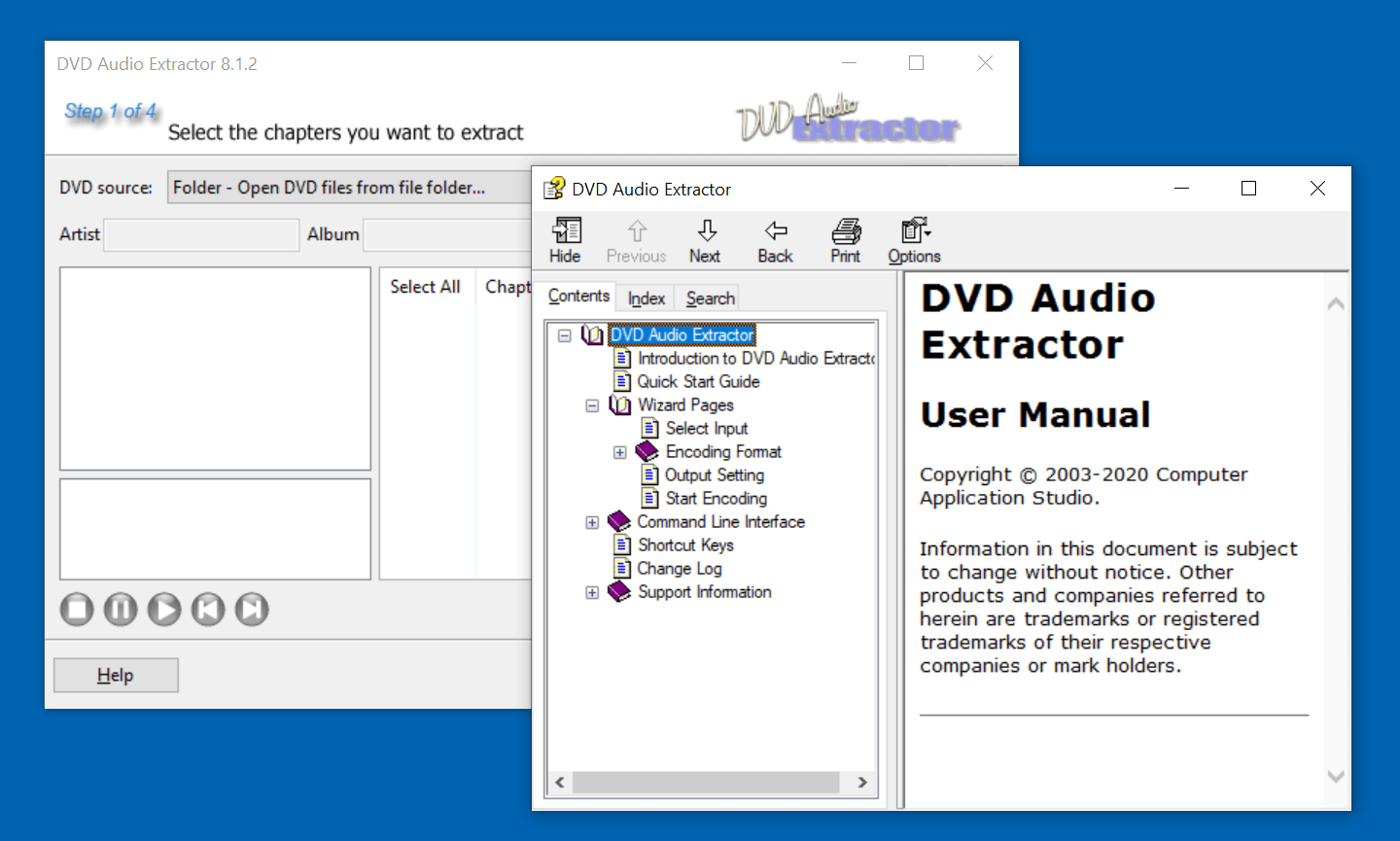Click the Previous arrow in help toolbar
This screenshot has width=1400, height=841.
637,230
